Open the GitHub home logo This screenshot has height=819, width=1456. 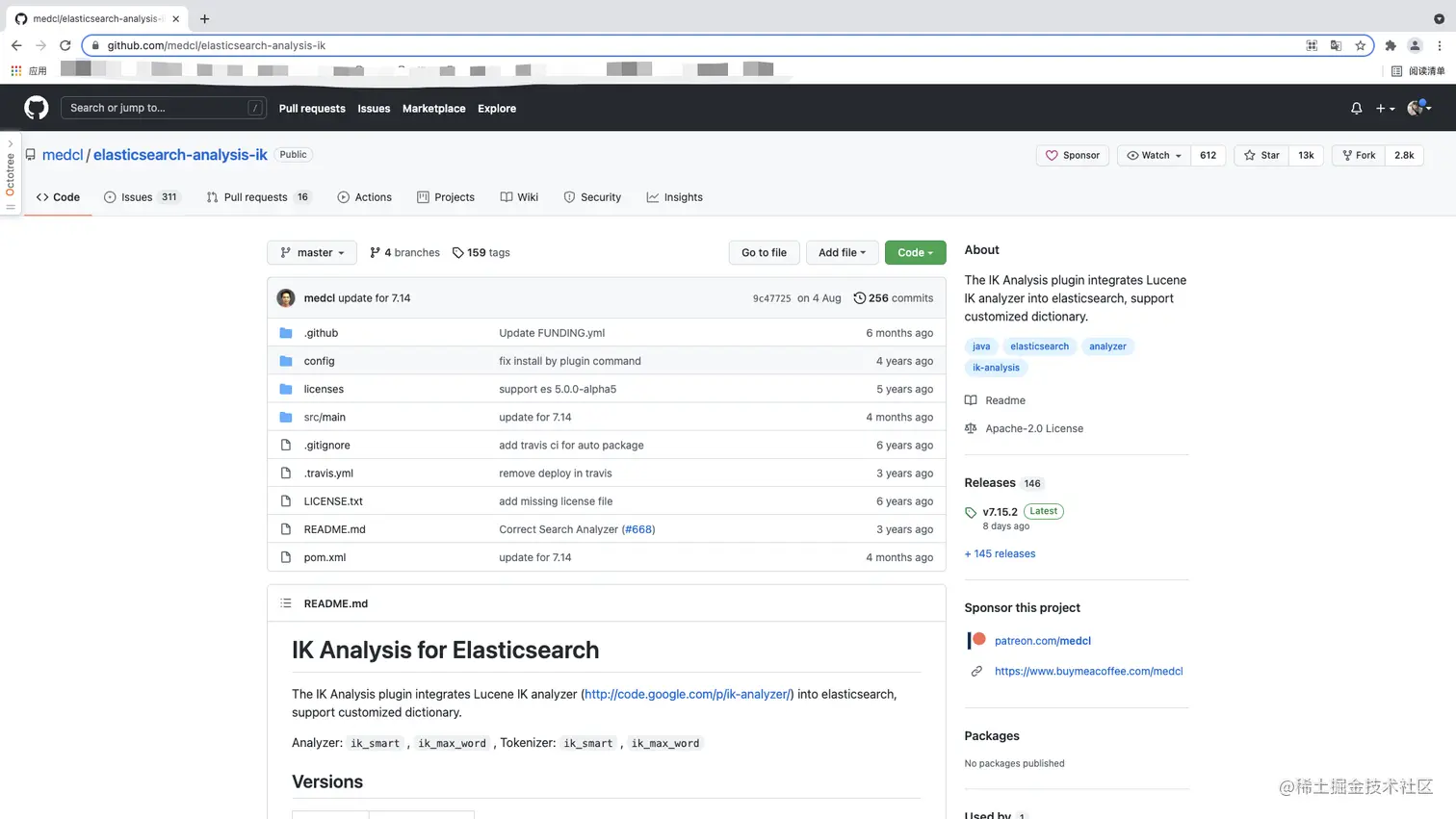pyautogui.click(x=37, y=108)
